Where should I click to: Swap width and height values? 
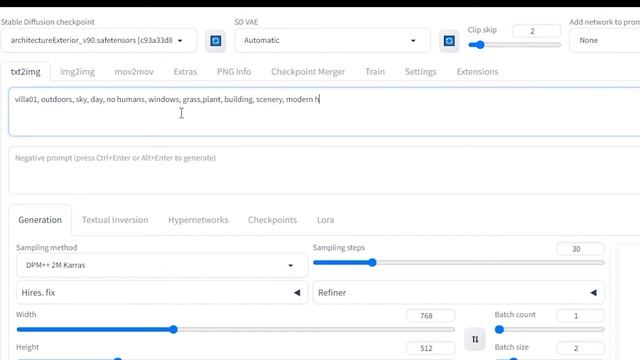(x=475, y=339)
